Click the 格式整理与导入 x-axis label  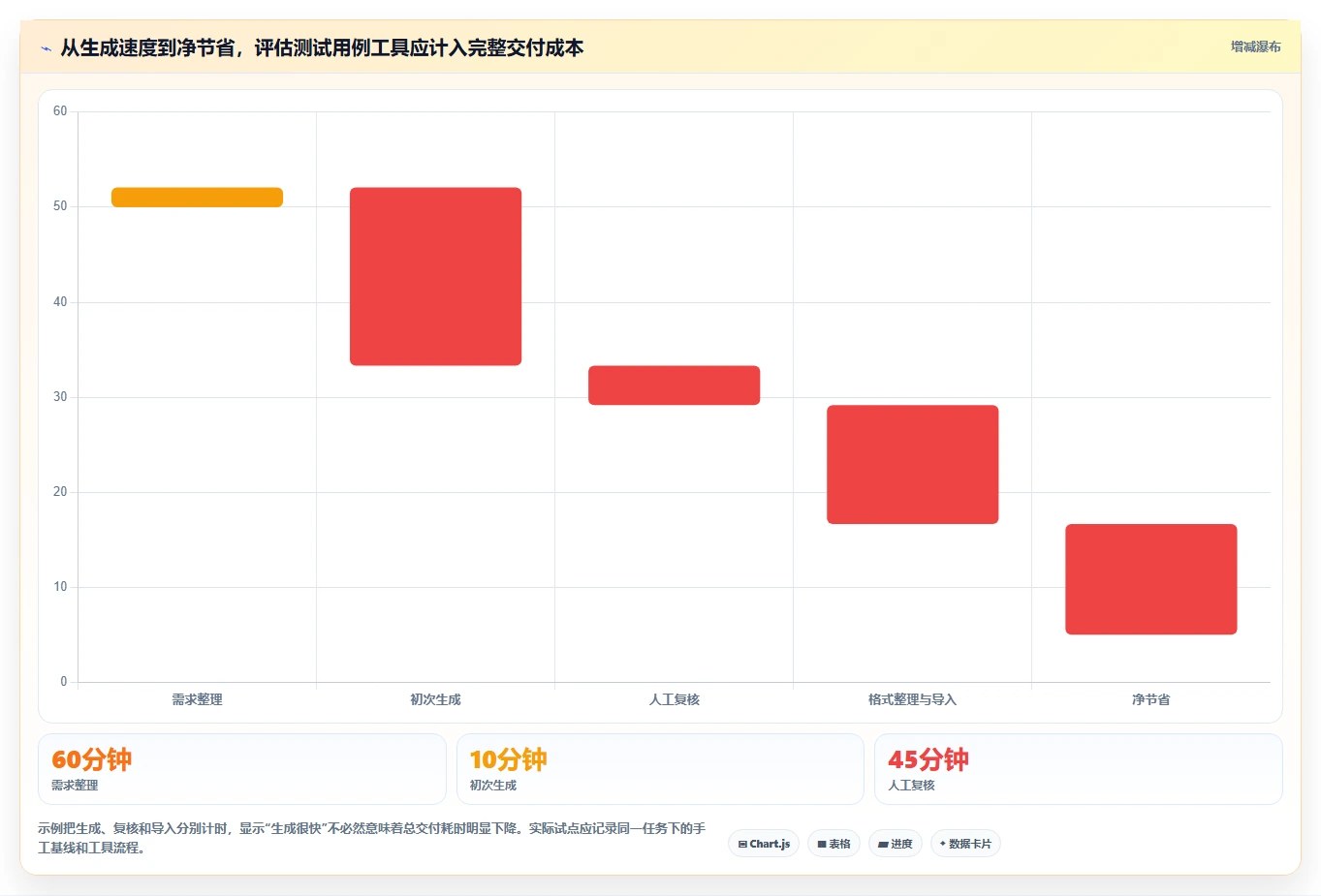pos(913,699)
